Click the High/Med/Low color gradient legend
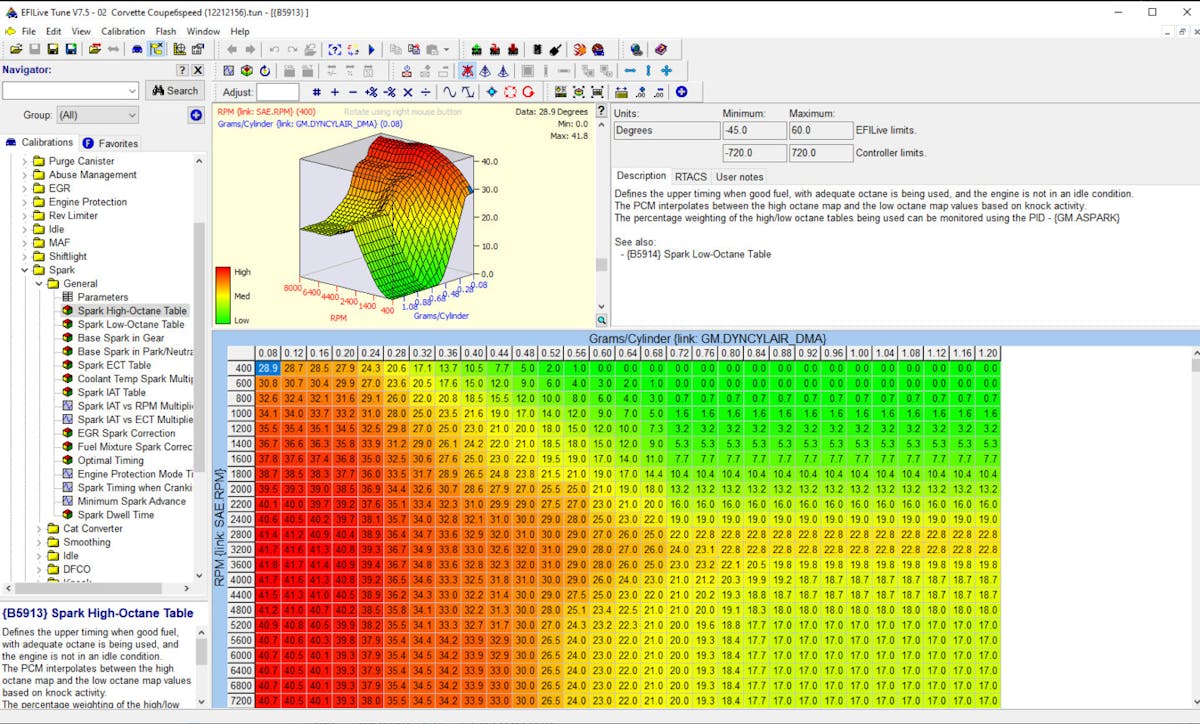1200x724 pixels. tap(223, 295)
